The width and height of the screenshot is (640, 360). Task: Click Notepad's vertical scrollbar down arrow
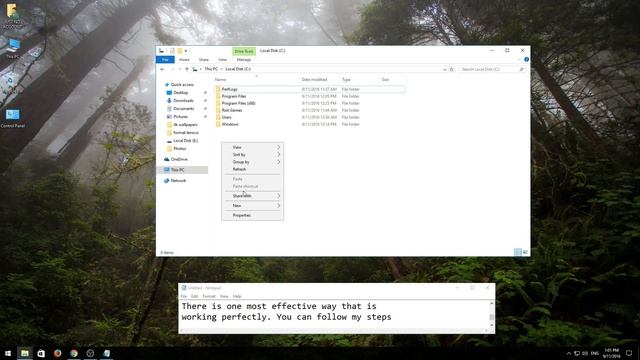tap(491, 326)
